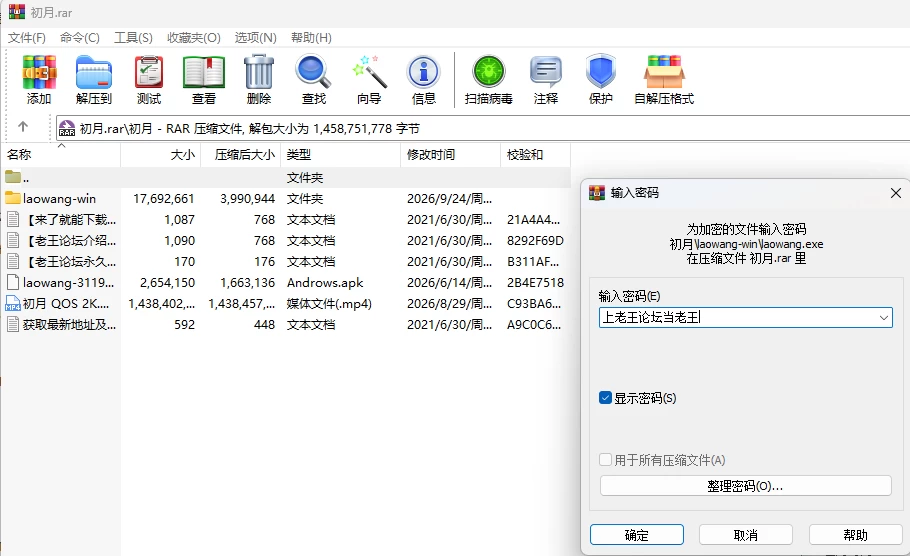The image size is (910, 556).
Task: Click the 解压到 (Extract To) icon
Action: [93, 72]
